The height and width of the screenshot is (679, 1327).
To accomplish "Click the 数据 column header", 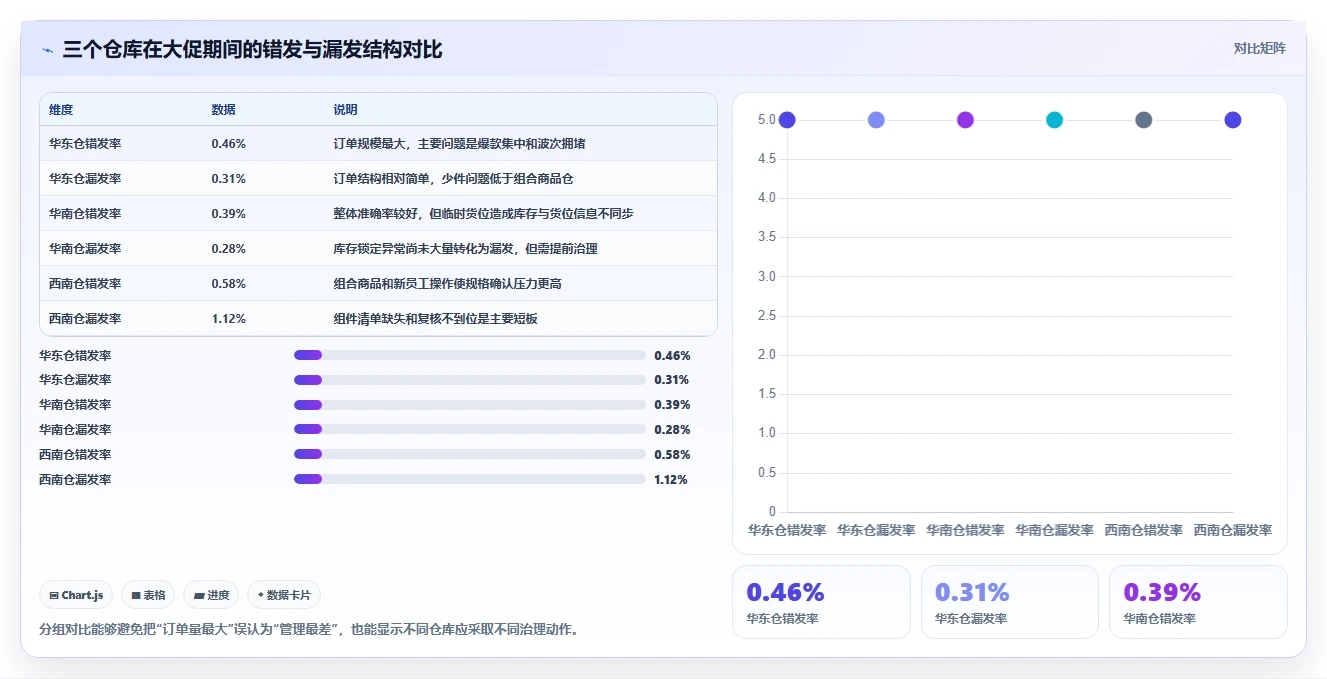I will [x=224, y=110].
